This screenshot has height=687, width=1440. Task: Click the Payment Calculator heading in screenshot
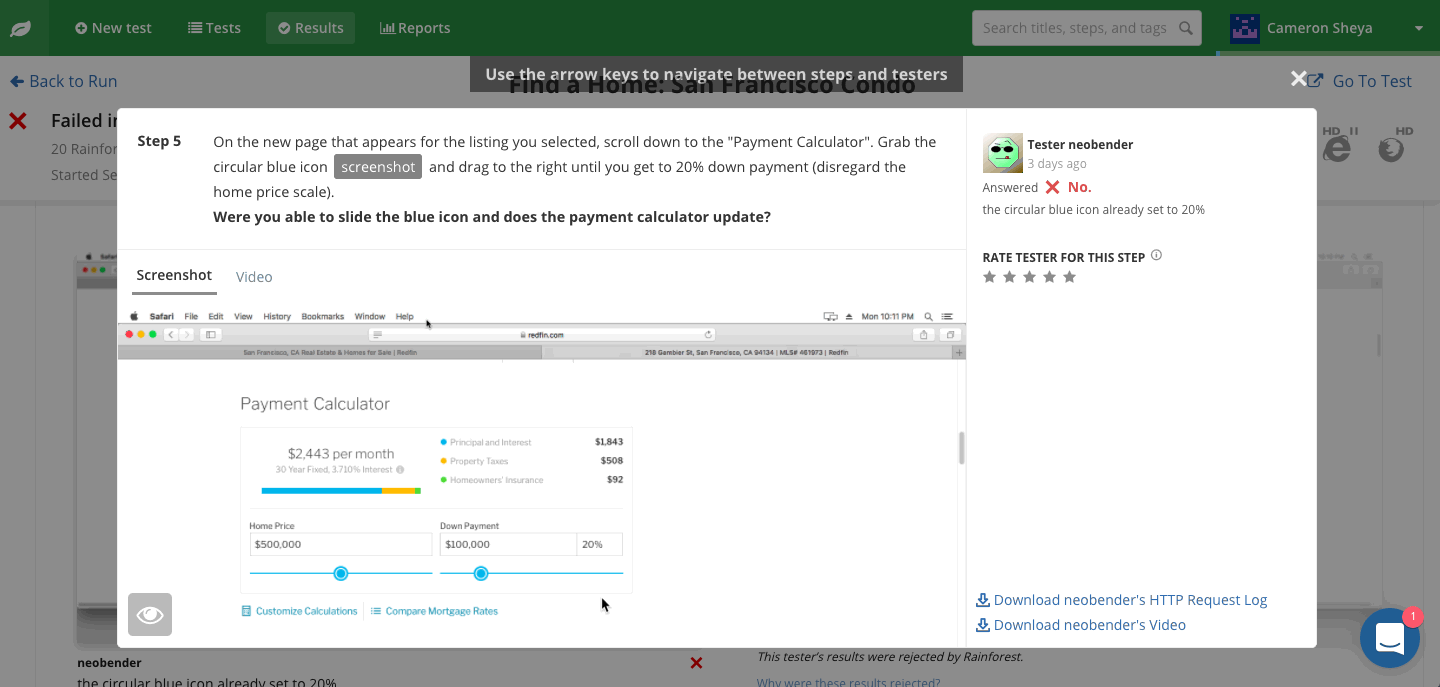click(315, 404)
